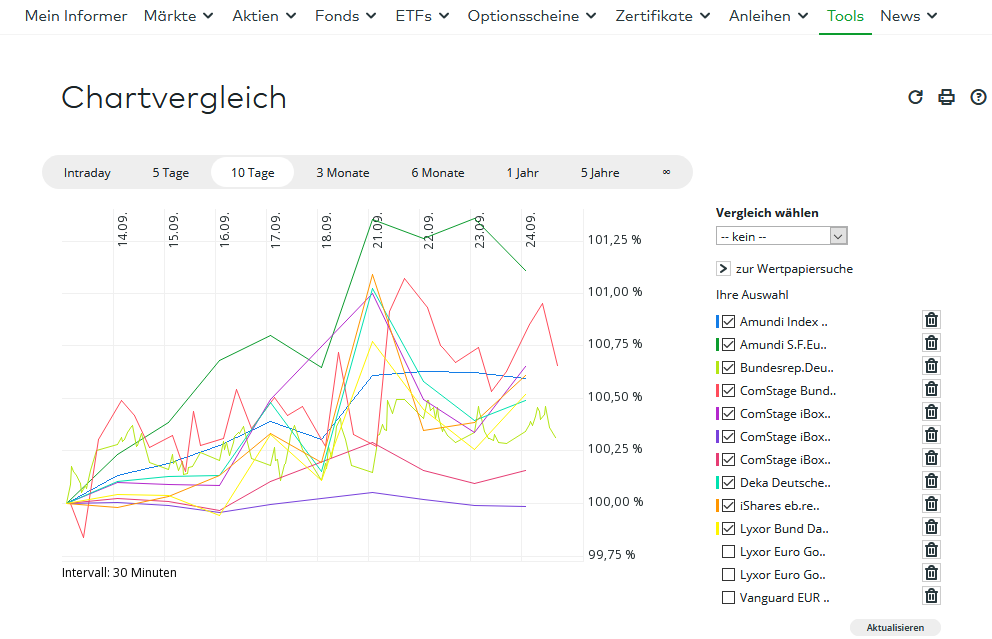Open the print icon

tap(946, 97)
